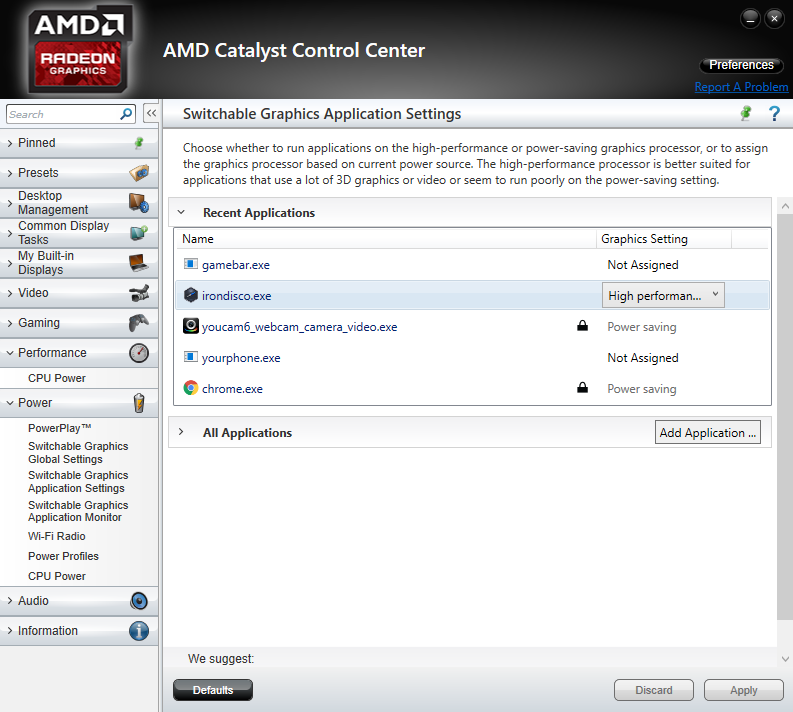Click Not Assigned setting for gamebar.exe
The image size is (793, 712).
coord(643,265)
